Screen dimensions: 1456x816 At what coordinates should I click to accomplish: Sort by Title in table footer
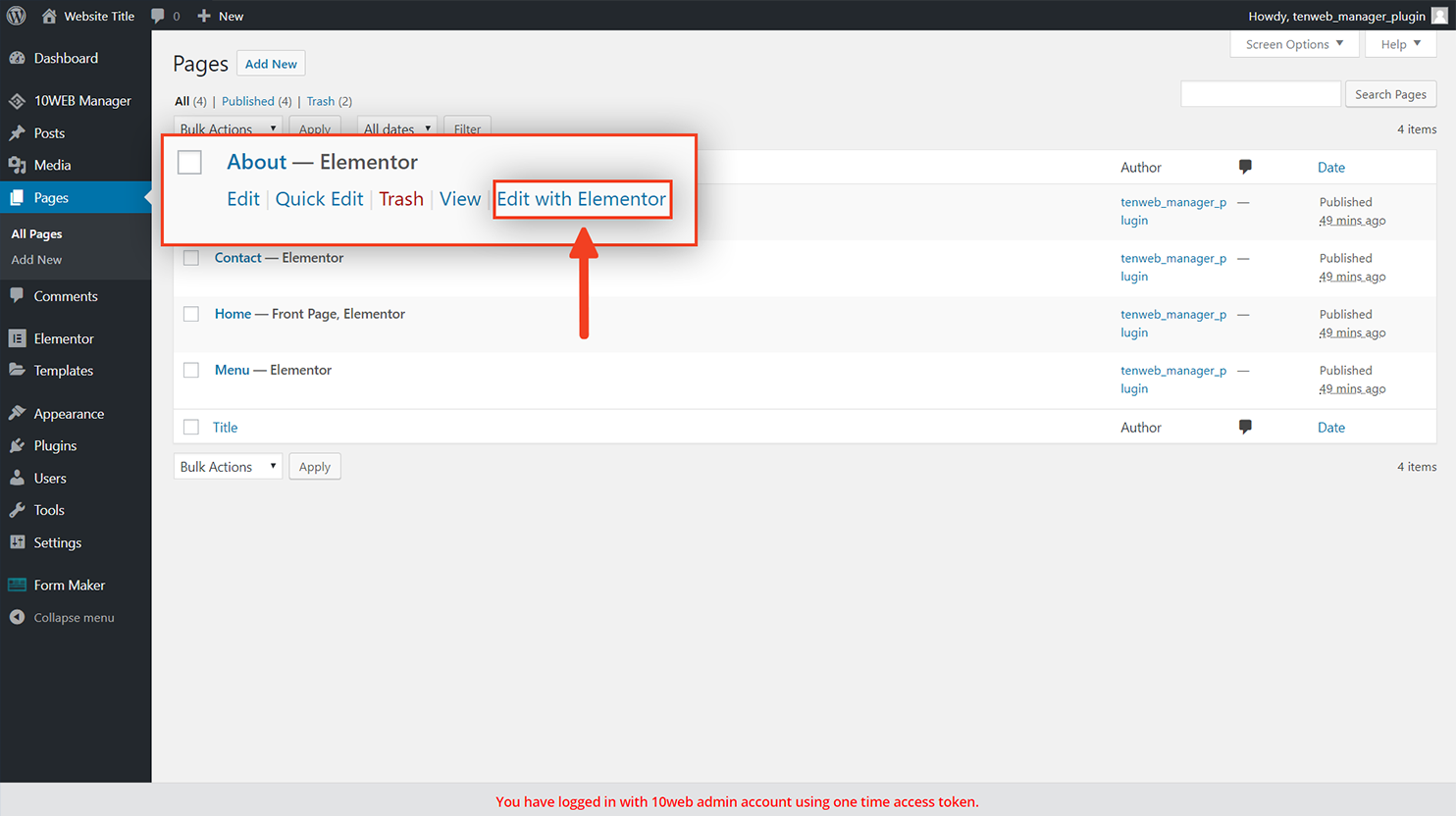(225, 428)
